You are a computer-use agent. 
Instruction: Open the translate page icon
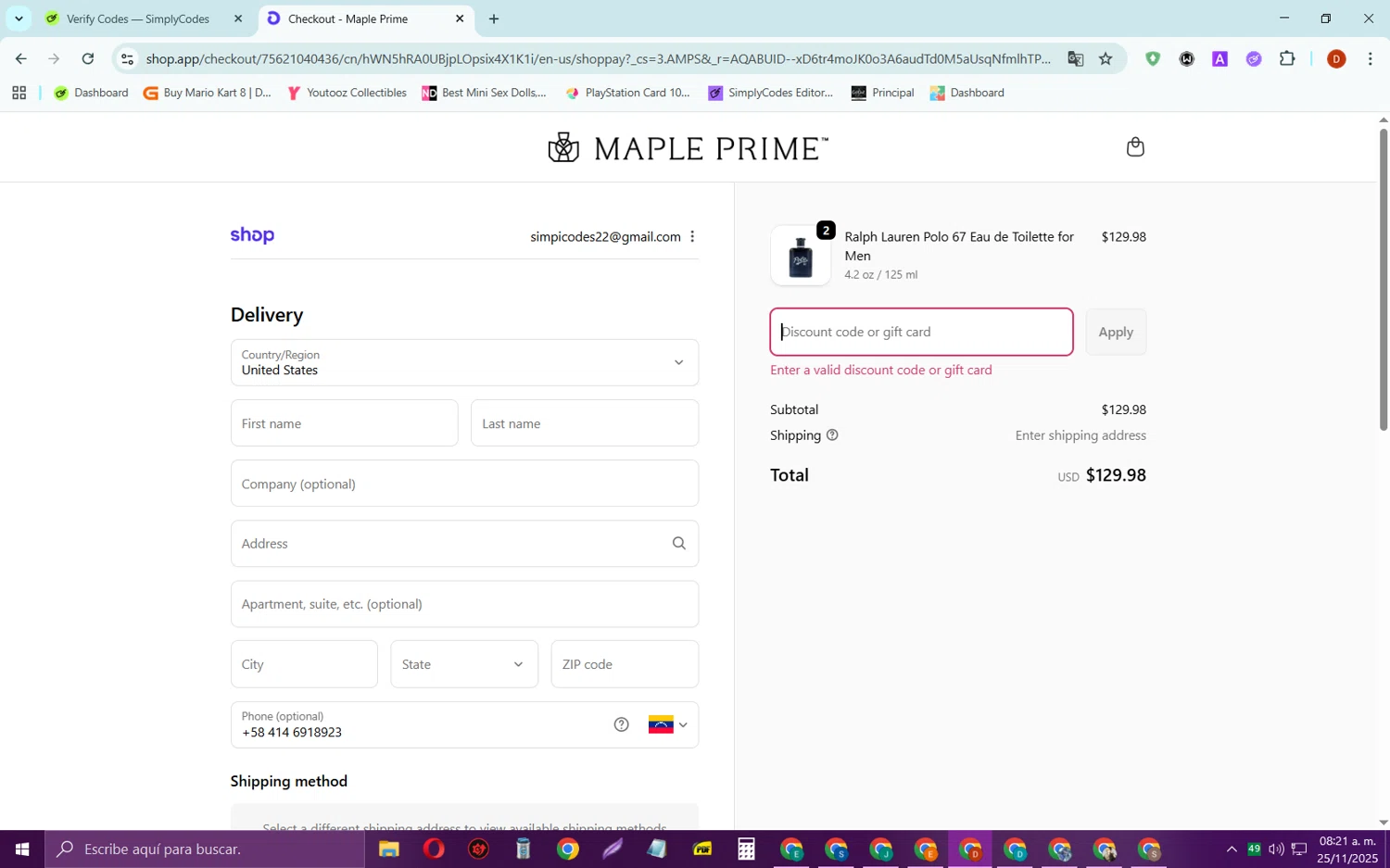(x=1075, y=58)
